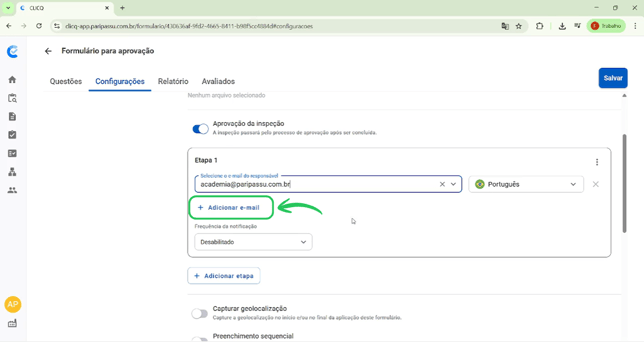Image resolution: width=644 pixels, height=360 pixels.
Task: Open the AP user avatar
Action: pyautogui.click(x=13, y=304)
